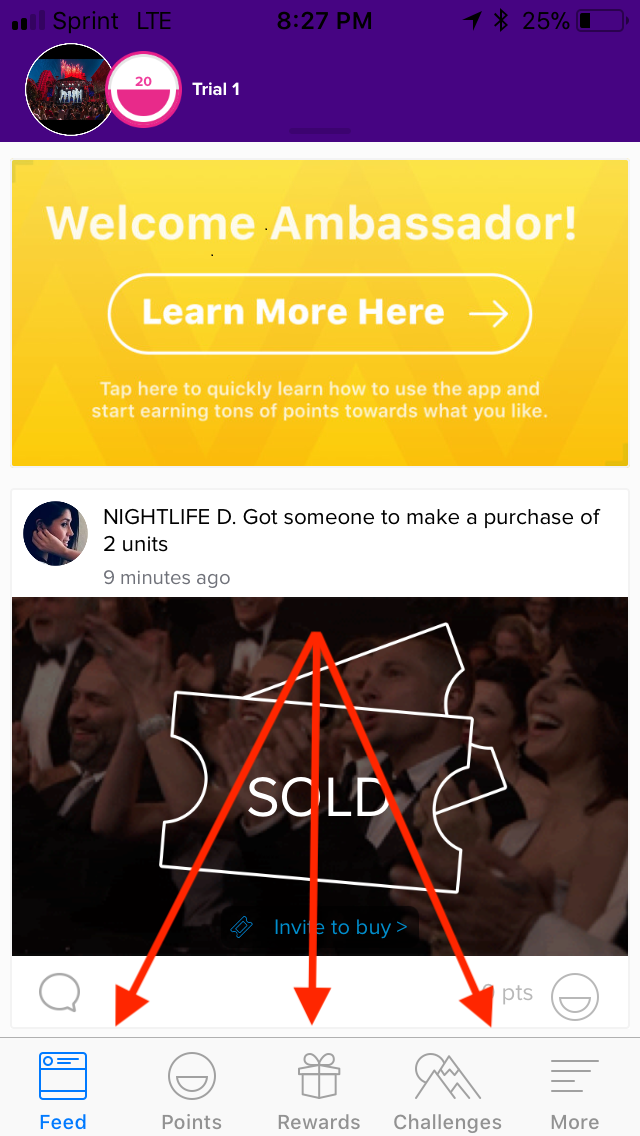Tap the Bluetooth status bar icon
Image resolution: width=640 pixels, height=1136 pixels.
pyautogui.click(x=500, y=21)
